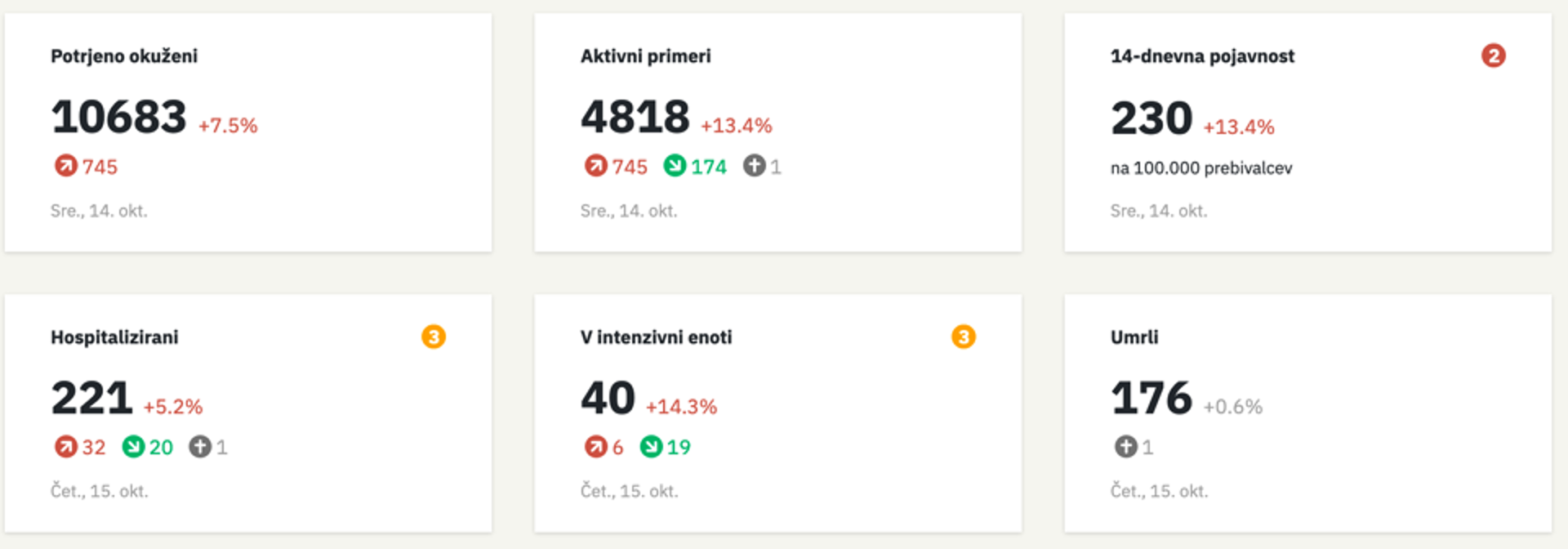This screenshot has height=549, width=1568.
Task: Select the 14-dnevna pojavnost heading
Action: click(x=1202, y=56)
